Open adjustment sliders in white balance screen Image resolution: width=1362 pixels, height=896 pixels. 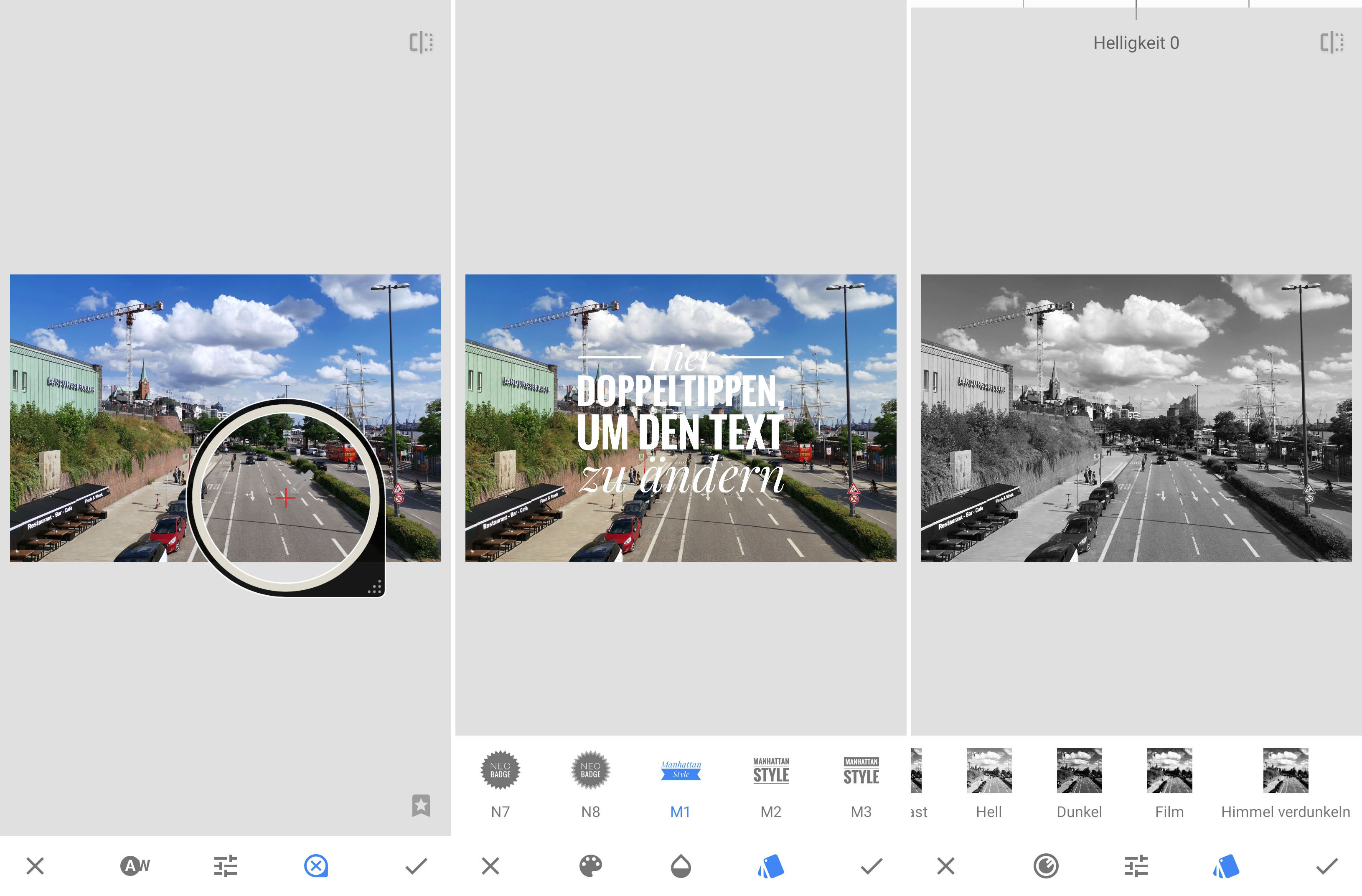coord(226,866)
